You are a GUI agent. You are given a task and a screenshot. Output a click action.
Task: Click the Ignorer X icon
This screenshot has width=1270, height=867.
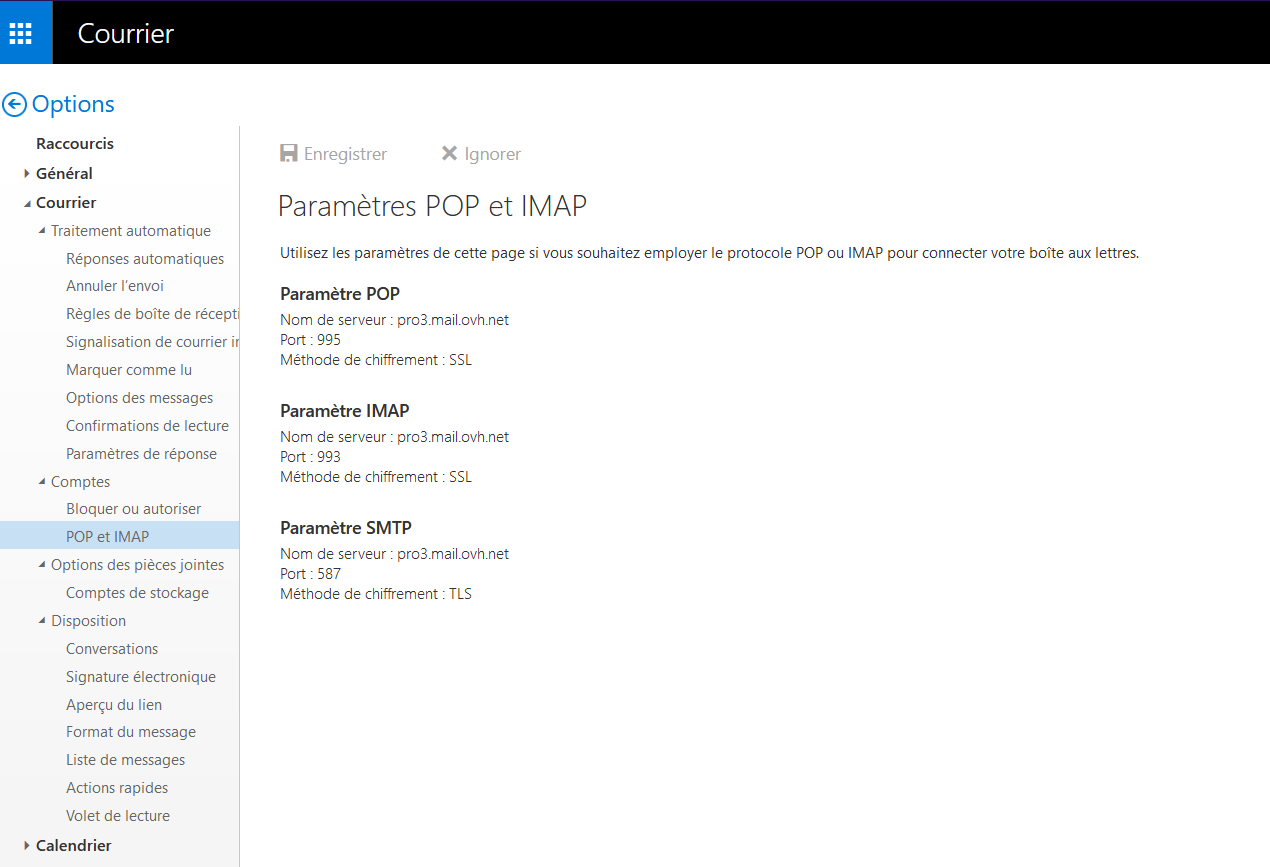[x=450, y=154]
